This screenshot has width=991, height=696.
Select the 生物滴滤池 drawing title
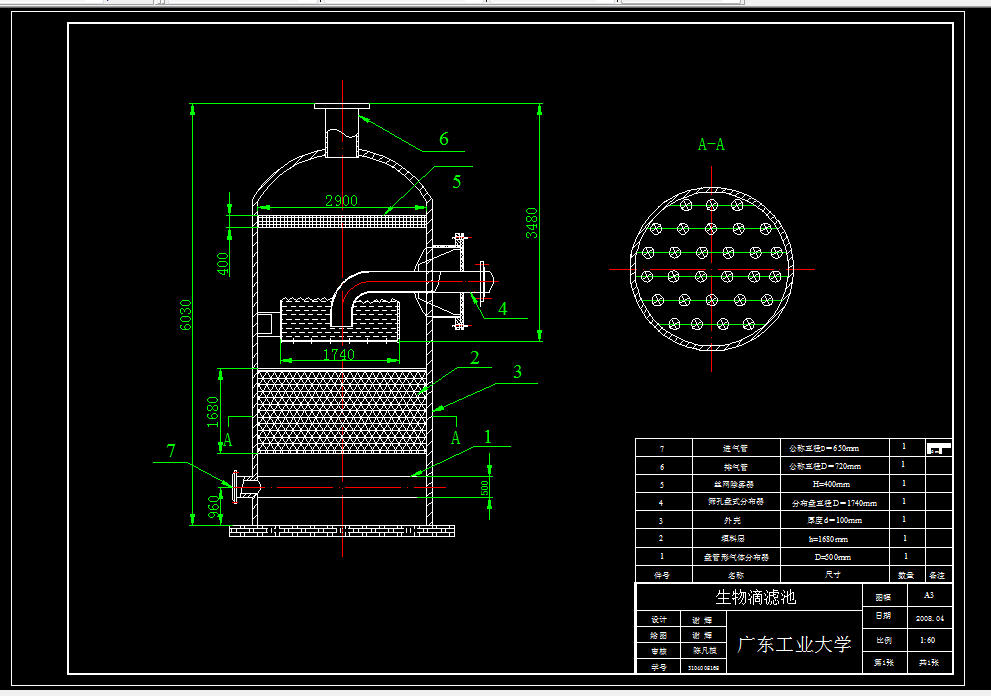click(755, 597)
